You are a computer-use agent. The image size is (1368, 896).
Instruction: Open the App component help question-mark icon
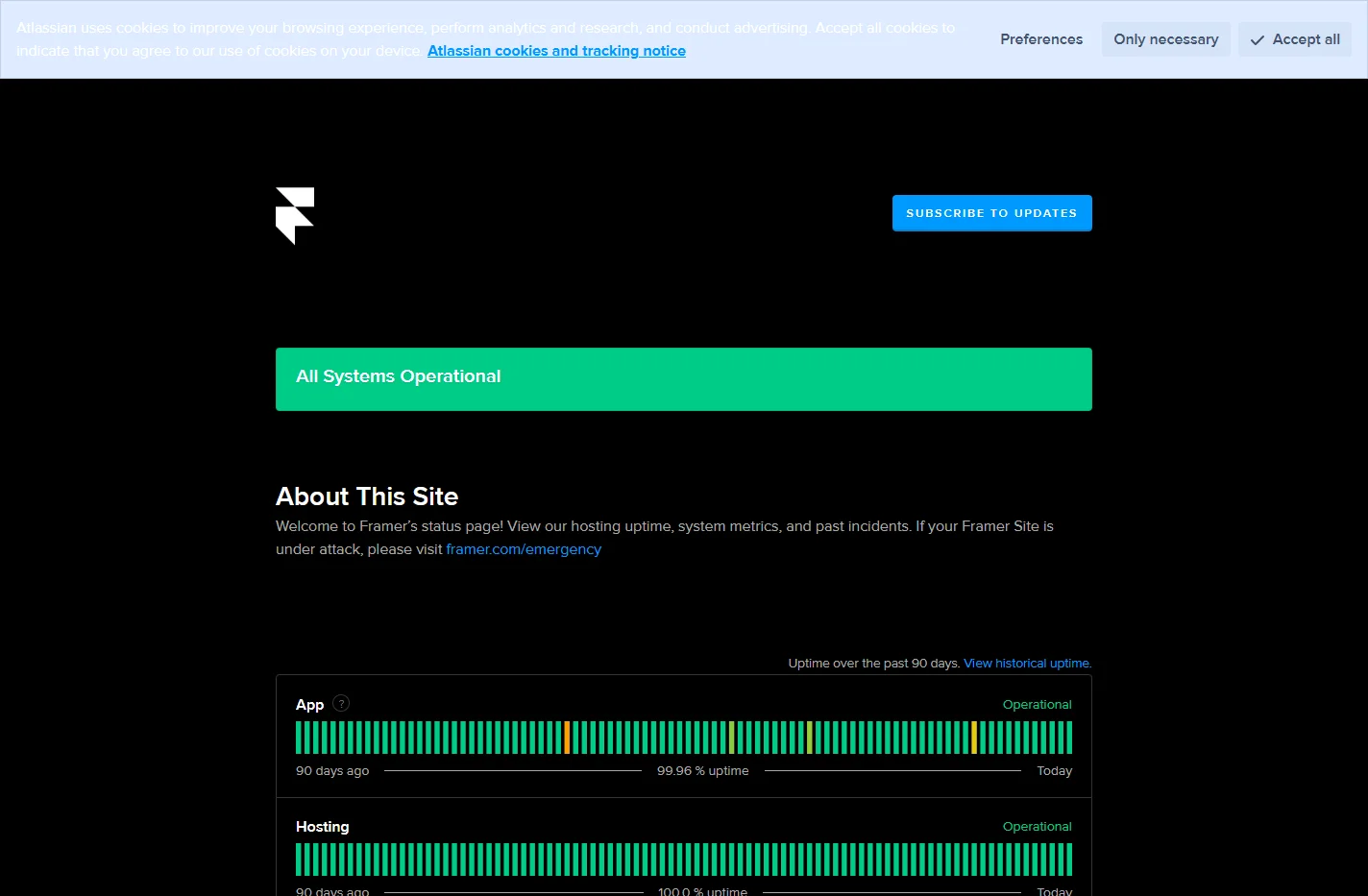tap(341, 703)
